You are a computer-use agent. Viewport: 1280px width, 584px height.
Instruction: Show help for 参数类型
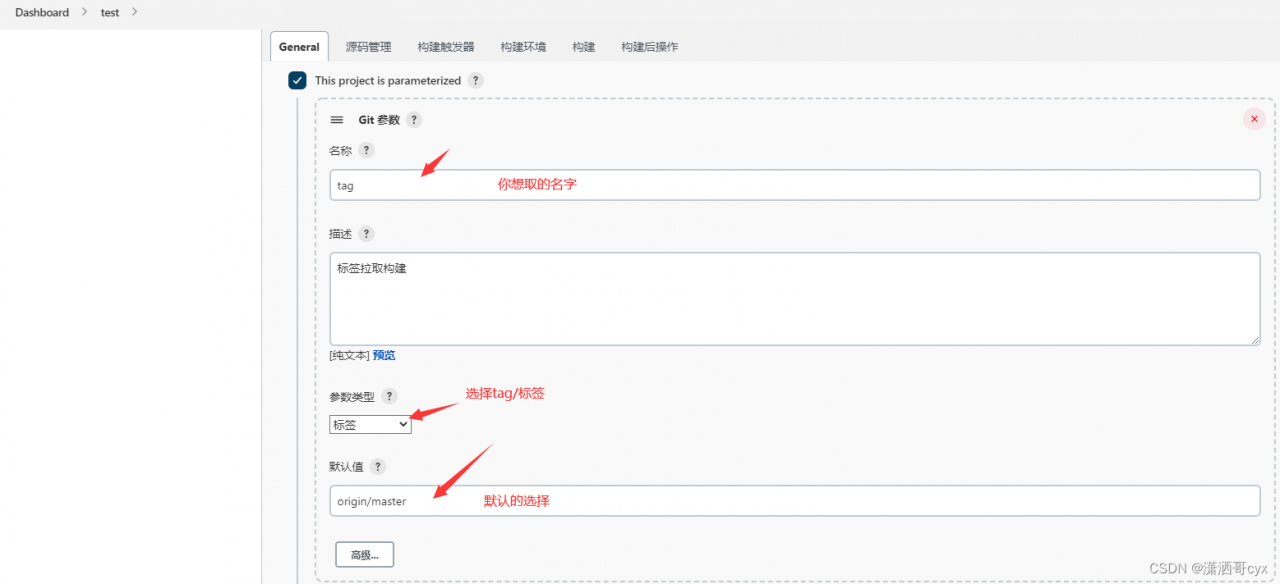tap(389, 396)
